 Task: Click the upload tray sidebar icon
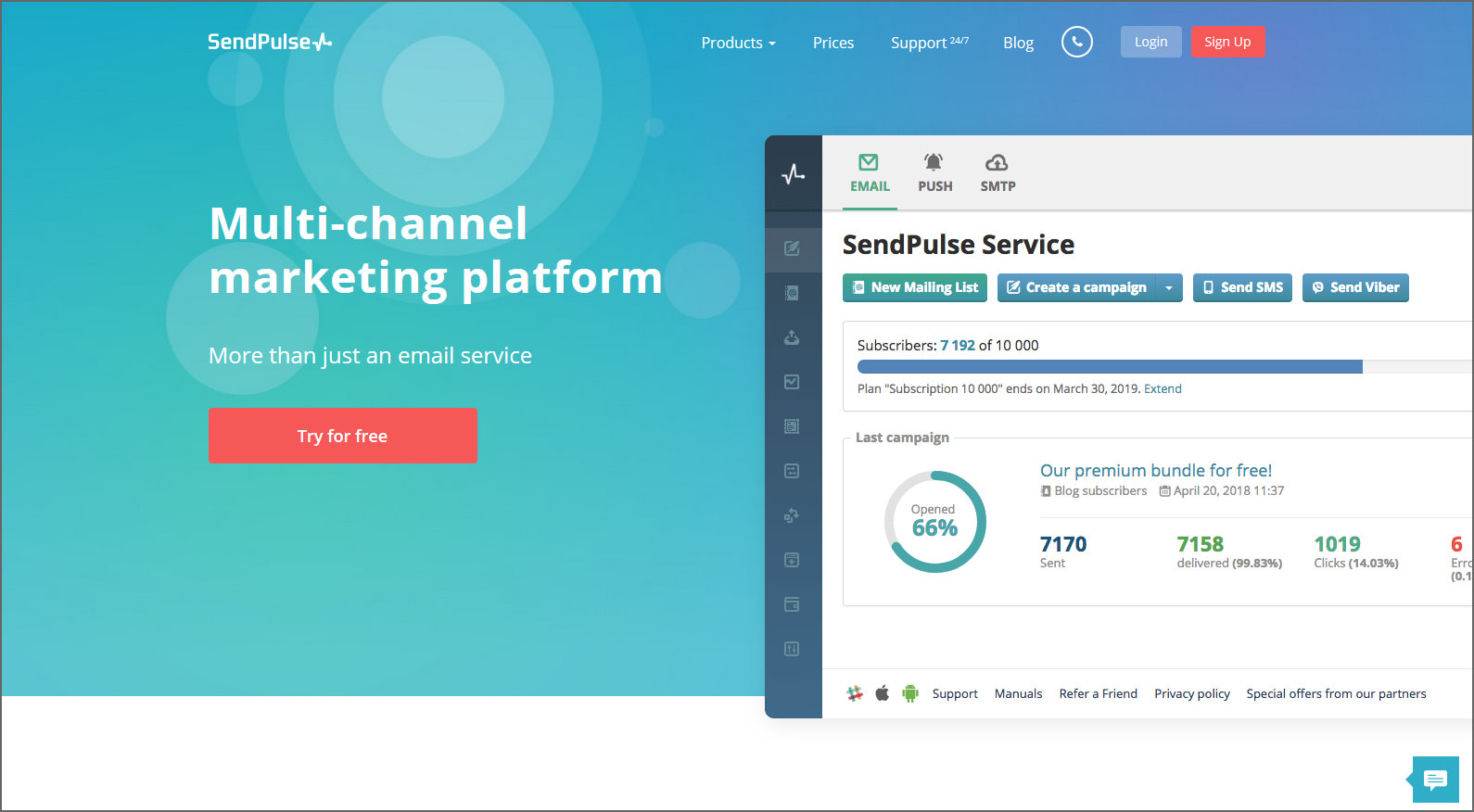(792, 337)
